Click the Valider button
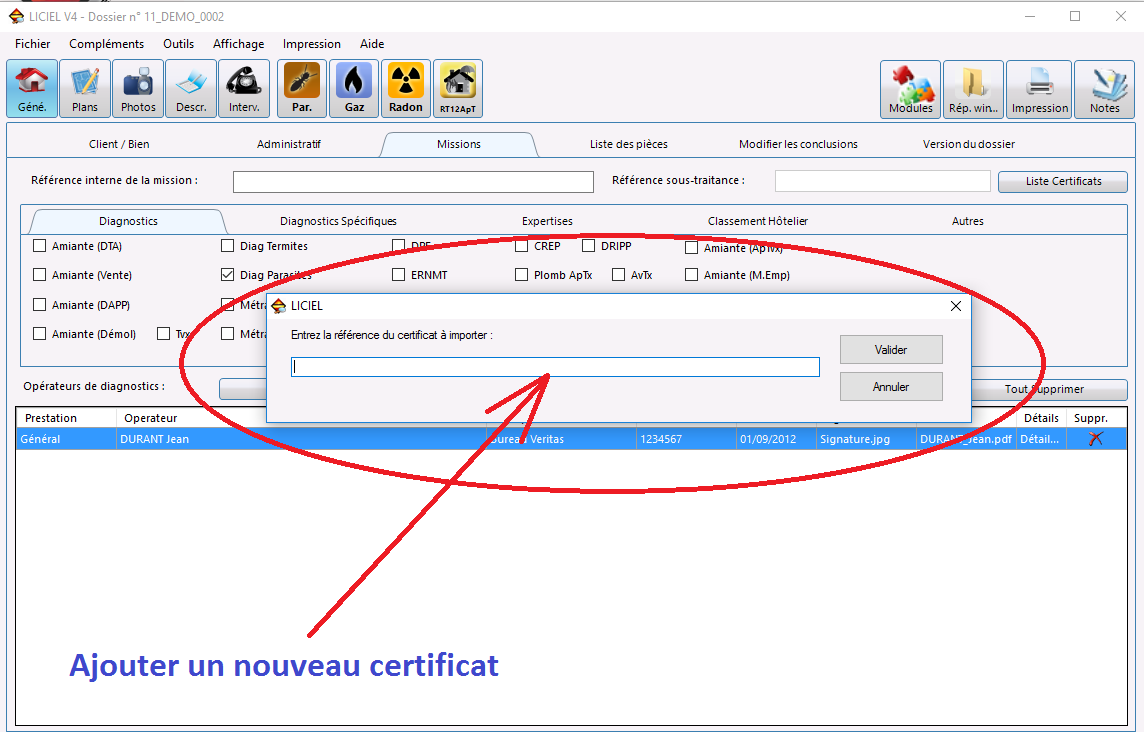This screenshot has width=1144, height=732. click(891, 350)
